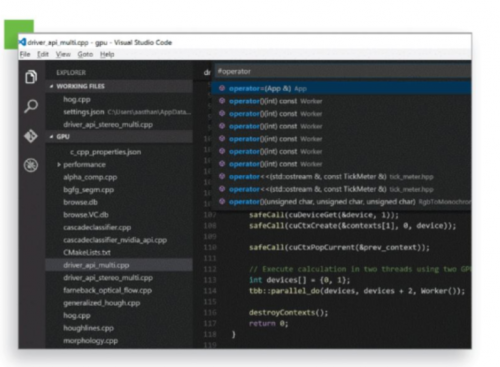Open settings.json in working files
The image size is (500, 367).
[84, 112]
